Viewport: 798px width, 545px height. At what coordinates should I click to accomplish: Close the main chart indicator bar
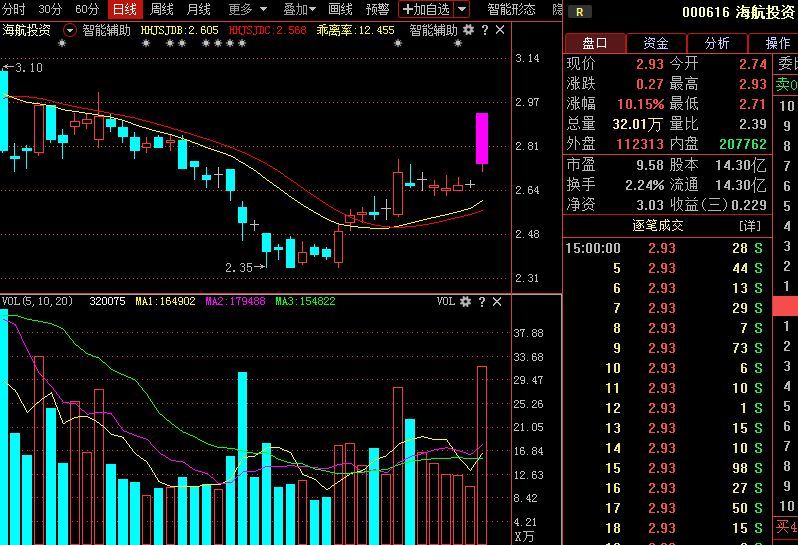click(x=499, y=30)
